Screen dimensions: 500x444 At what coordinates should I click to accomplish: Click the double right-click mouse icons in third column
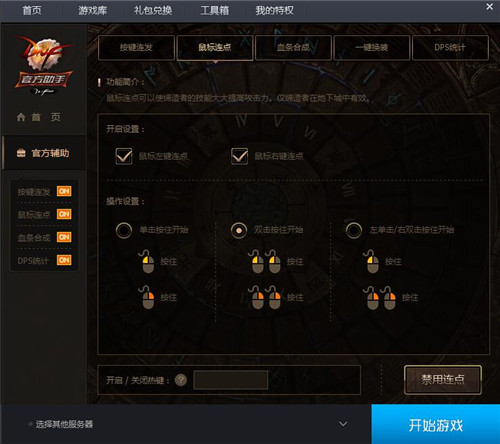(x=380, y=298)
